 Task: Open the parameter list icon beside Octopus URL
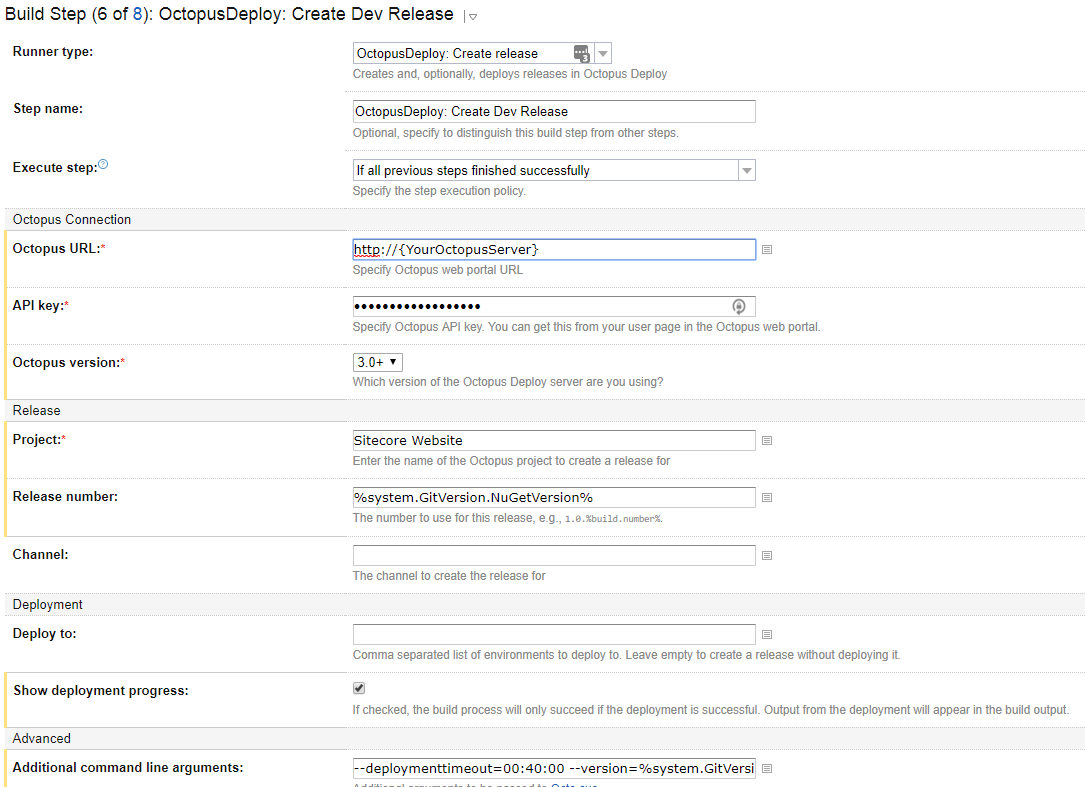click(x=767, y=249)
